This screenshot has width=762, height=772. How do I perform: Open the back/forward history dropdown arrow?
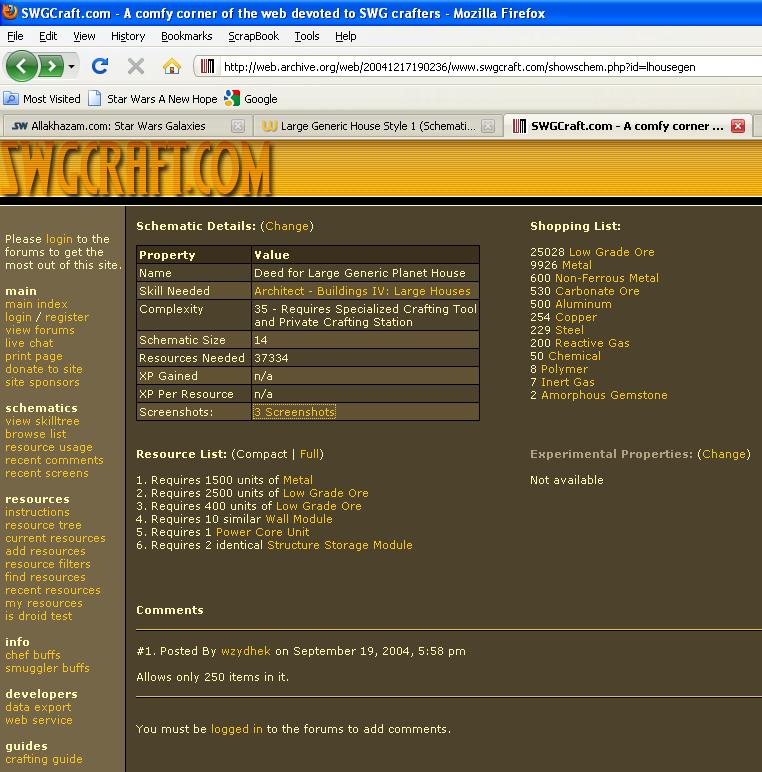[x=72, y=67]
